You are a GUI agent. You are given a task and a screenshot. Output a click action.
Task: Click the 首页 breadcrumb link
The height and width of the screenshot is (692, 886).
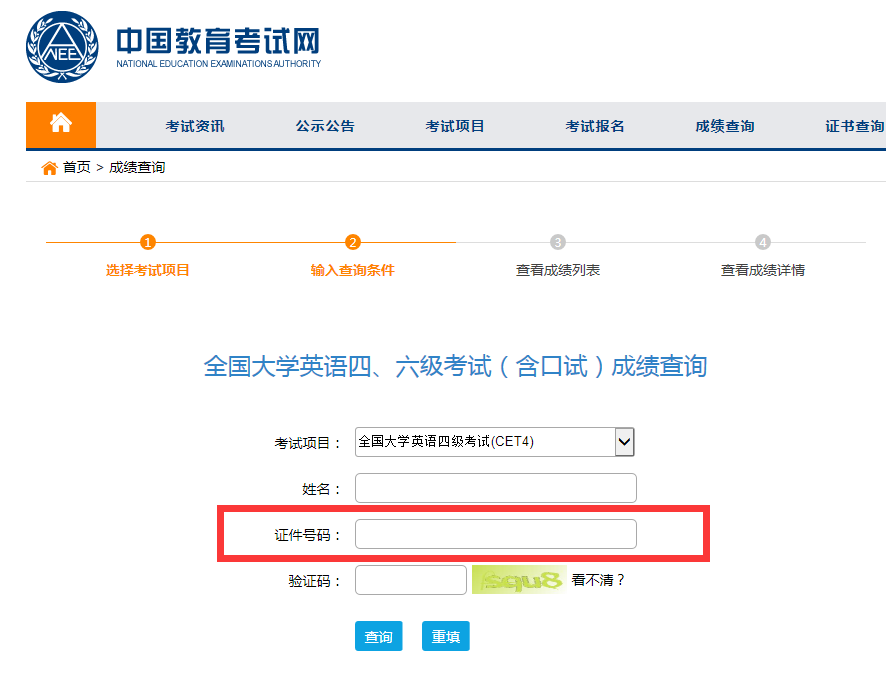coord(77,167)
